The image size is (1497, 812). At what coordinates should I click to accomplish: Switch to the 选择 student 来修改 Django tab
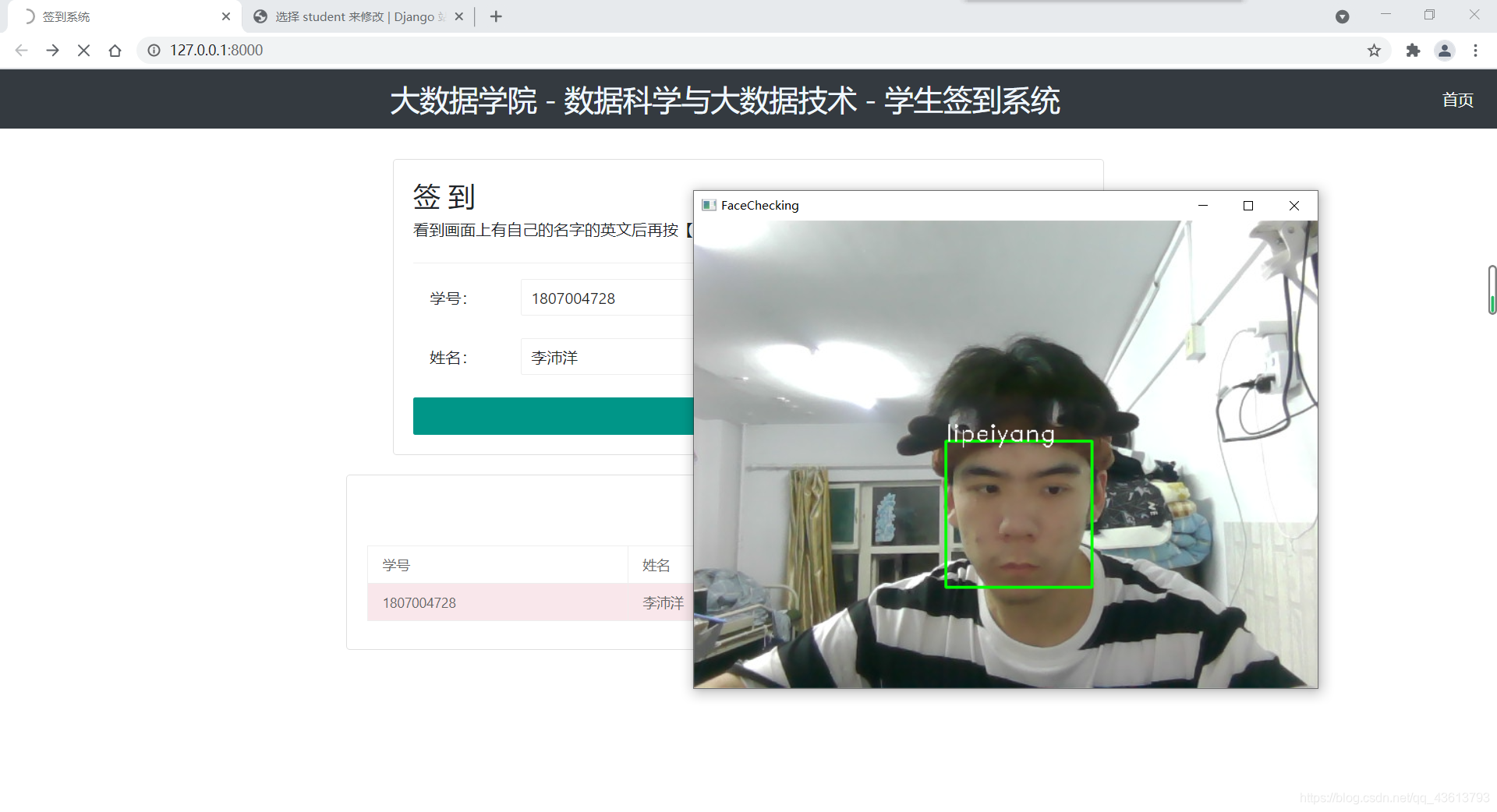pos(359,16)
